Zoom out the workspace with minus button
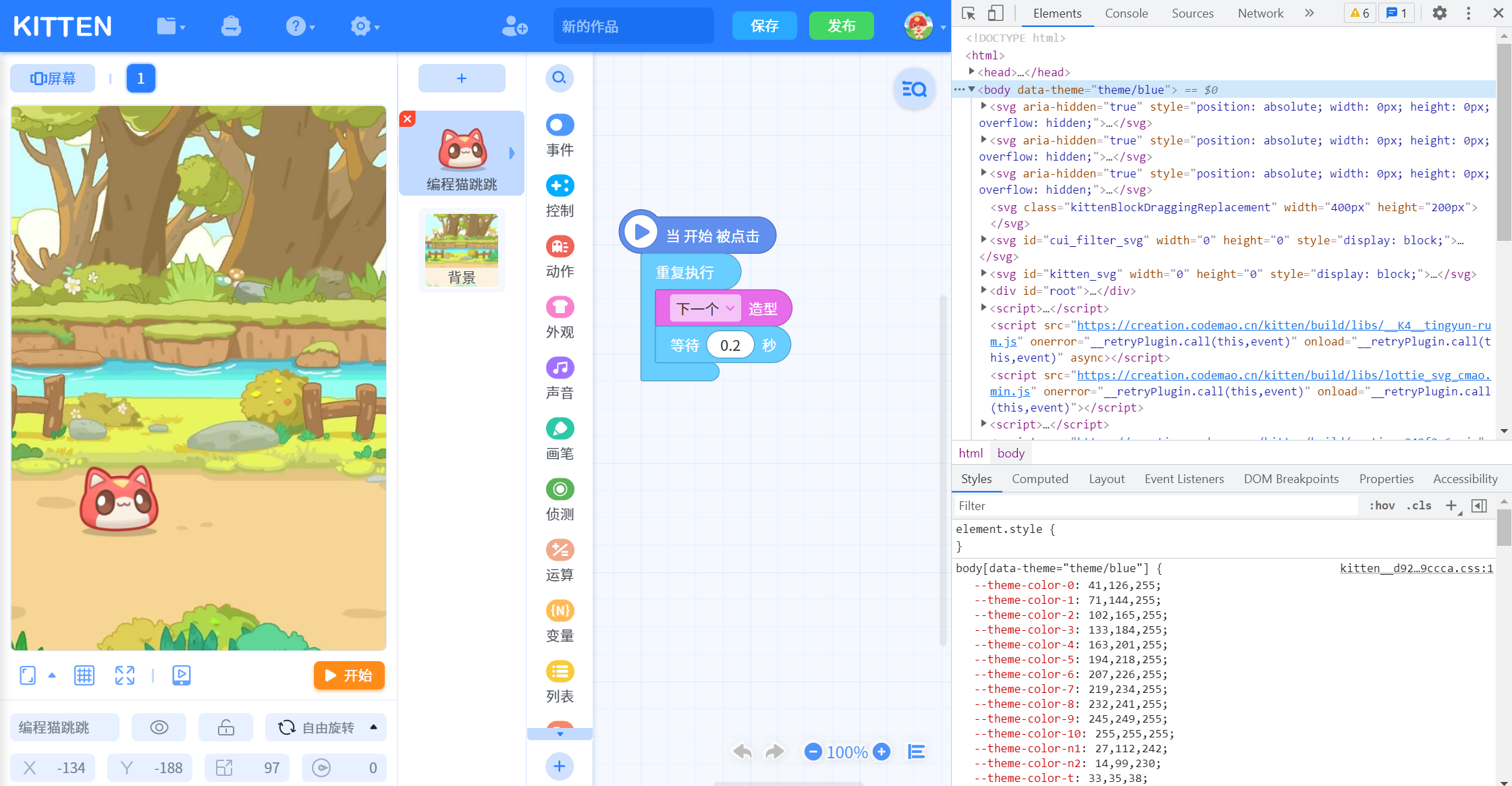Screen dimensions: 1512x786 click(x=813, y=752)
